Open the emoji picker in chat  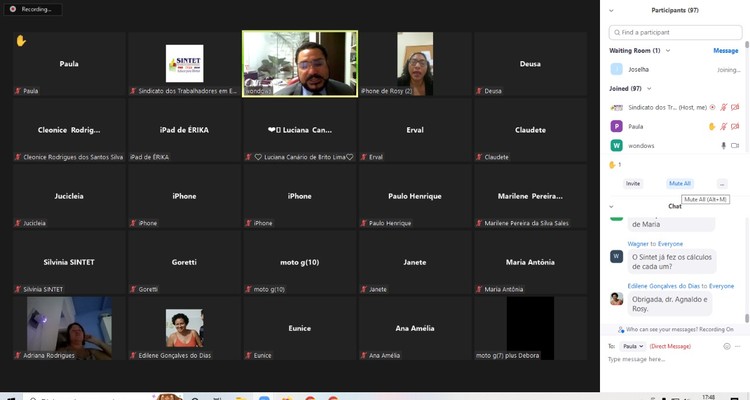click(725, 346)
